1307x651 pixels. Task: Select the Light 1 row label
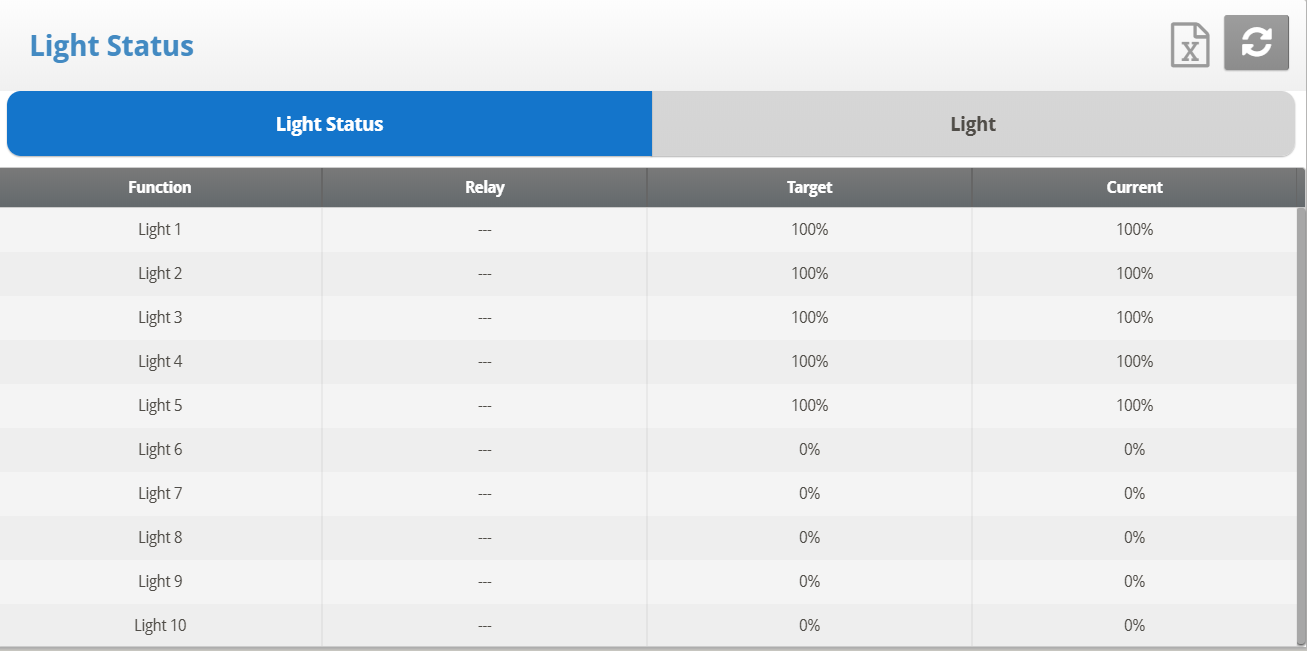tap(160, 229)
